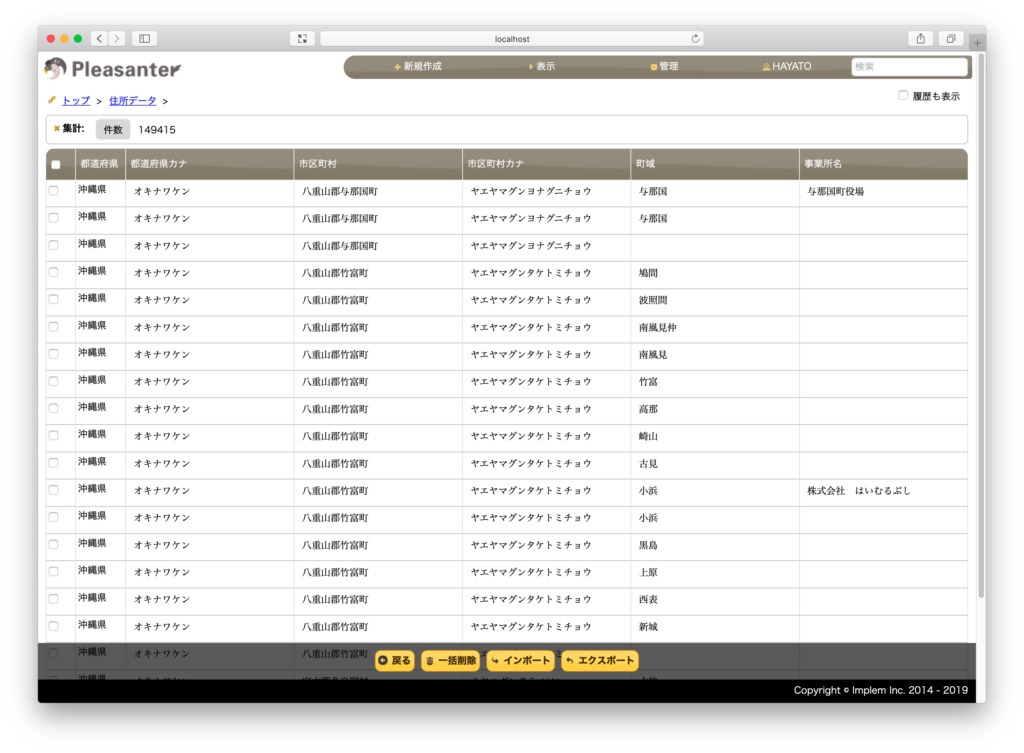Click the インポート button

[520, 660]
